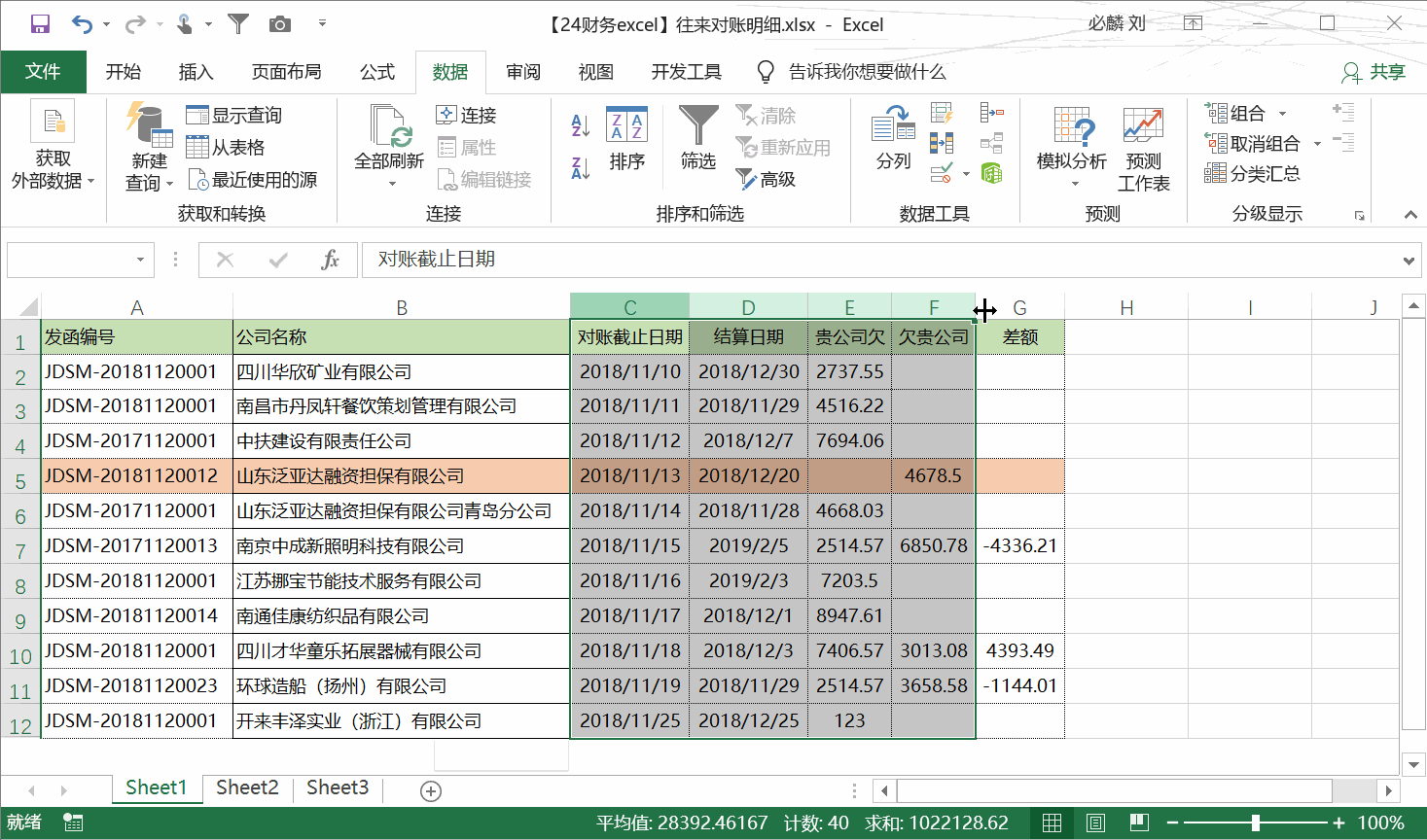Image resolution: width=1427 pixels, height=840 pixels.
Task: Open Sheet2 worksheet tab
Action: (247, 787)
